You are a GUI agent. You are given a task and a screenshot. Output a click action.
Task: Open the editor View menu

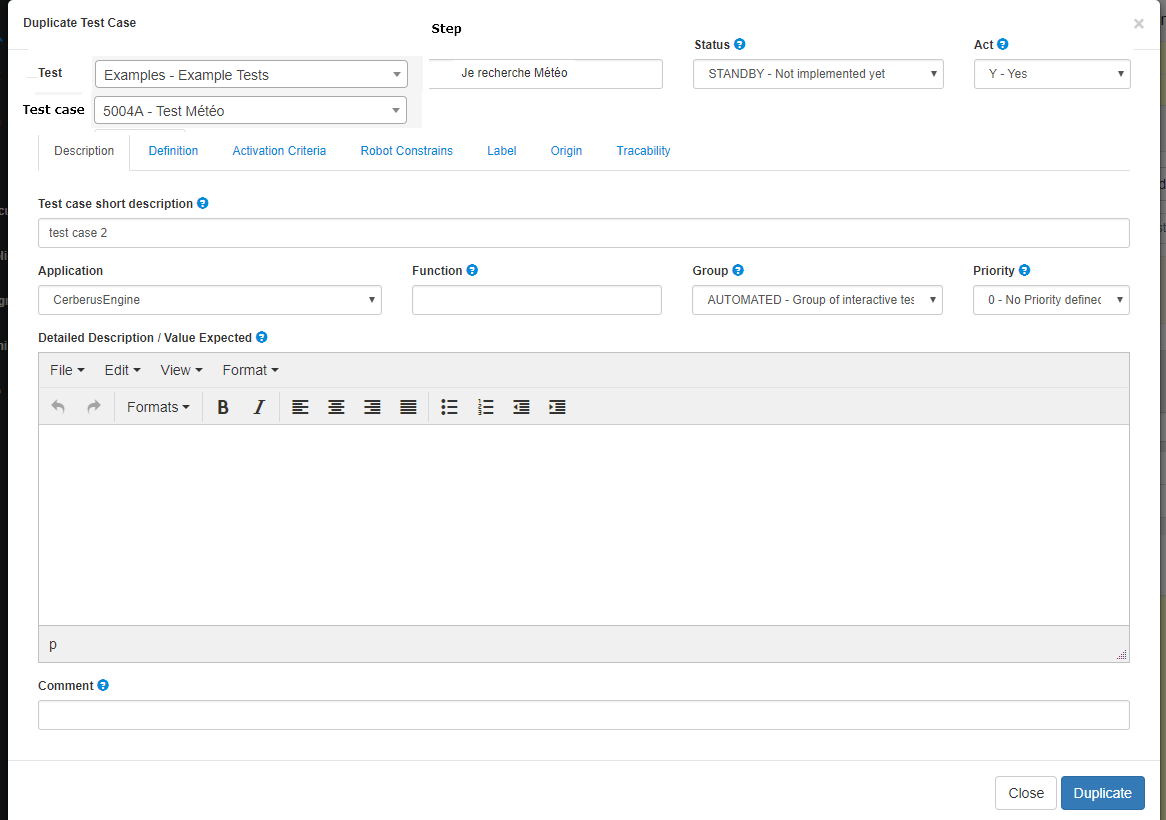181,370
